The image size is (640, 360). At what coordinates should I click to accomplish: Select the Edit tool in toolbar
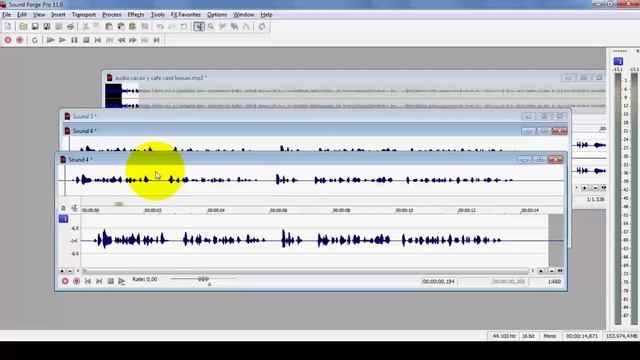point(199,27)
